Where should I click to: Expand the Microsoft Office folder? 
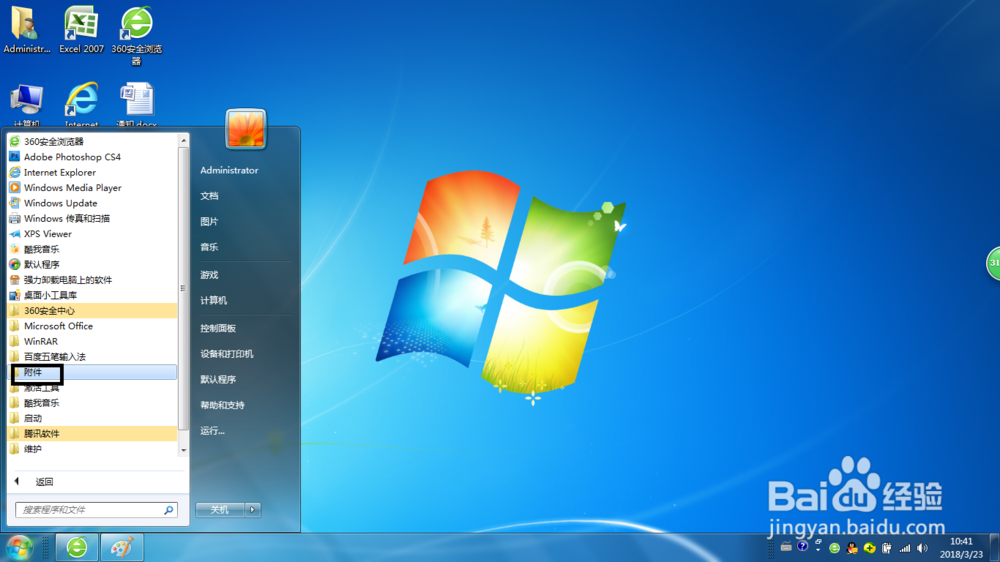coord(92,326)
